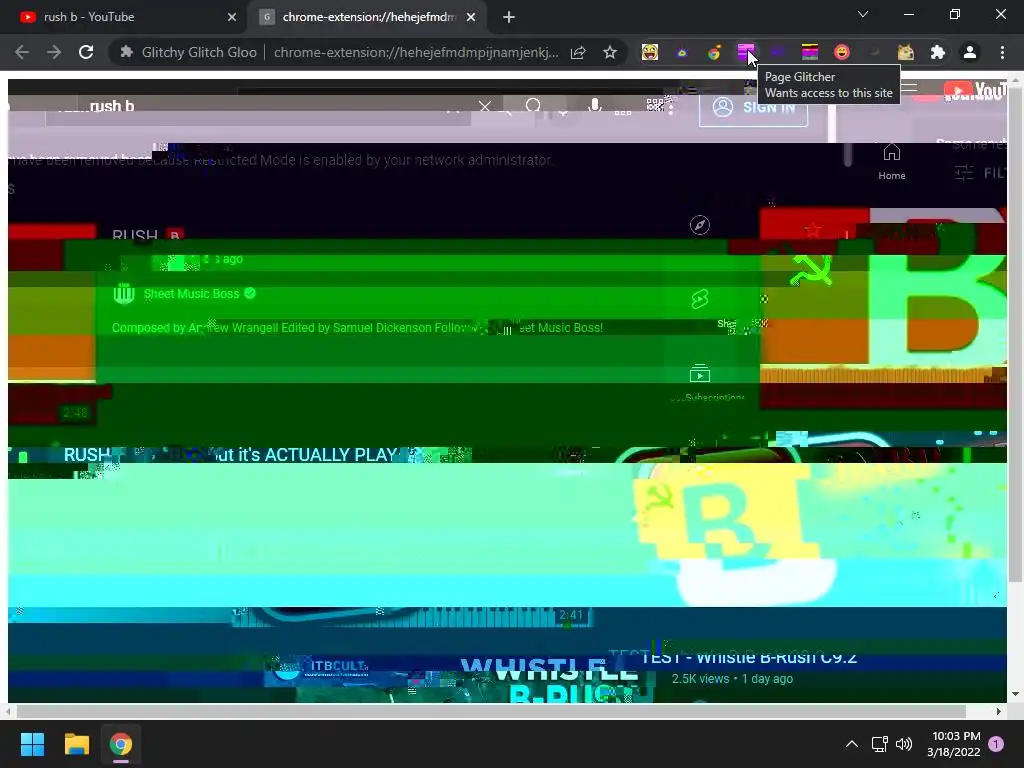Bookmark this tab with the star icon
The image size is (1024, 768).
(610, 52)
